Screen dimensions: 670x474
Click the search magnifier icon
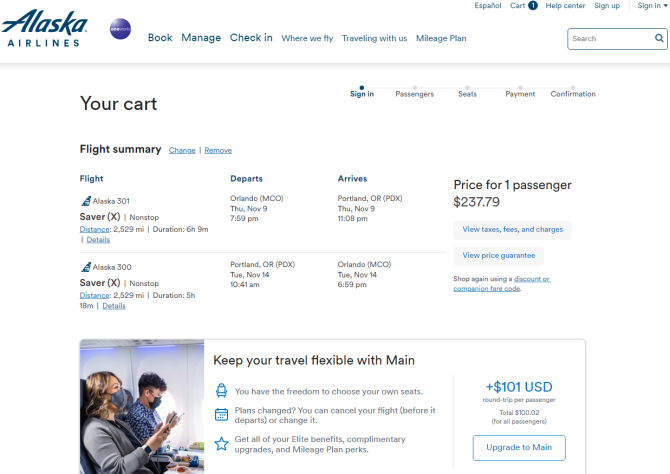tap(659, 38)
